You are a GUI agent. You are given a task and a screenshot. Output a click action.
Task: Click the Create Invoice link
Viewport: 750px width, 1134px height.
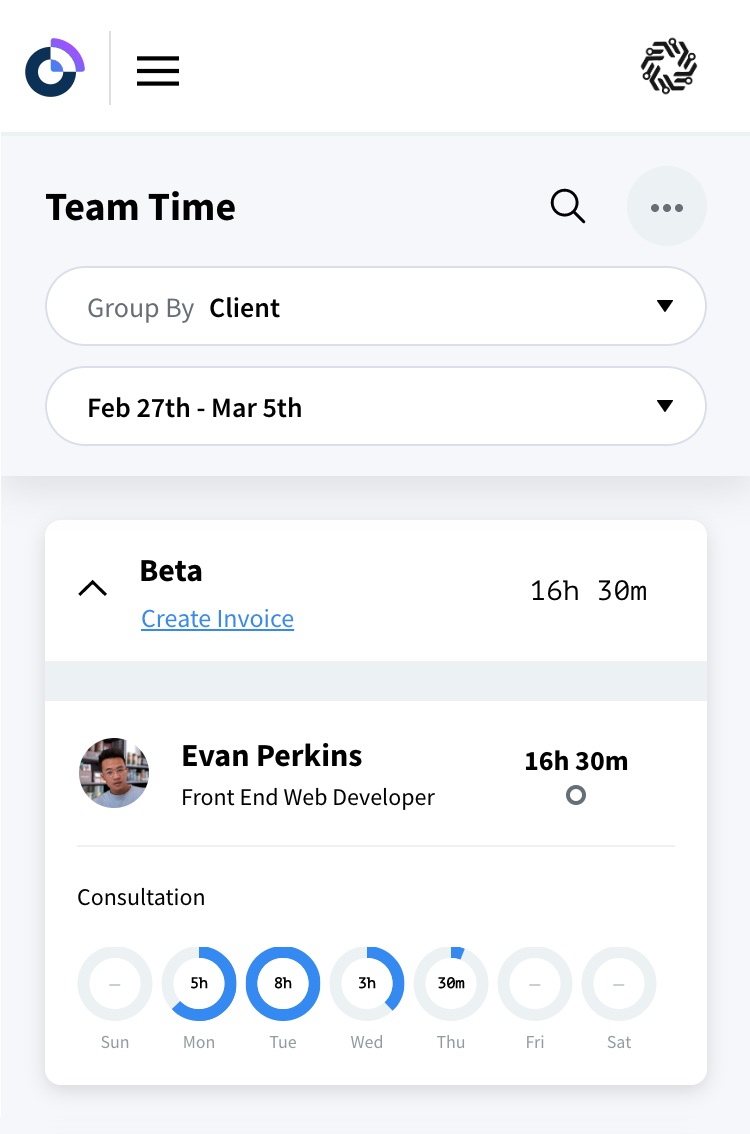pyautogui.click(x=217, y=619)
